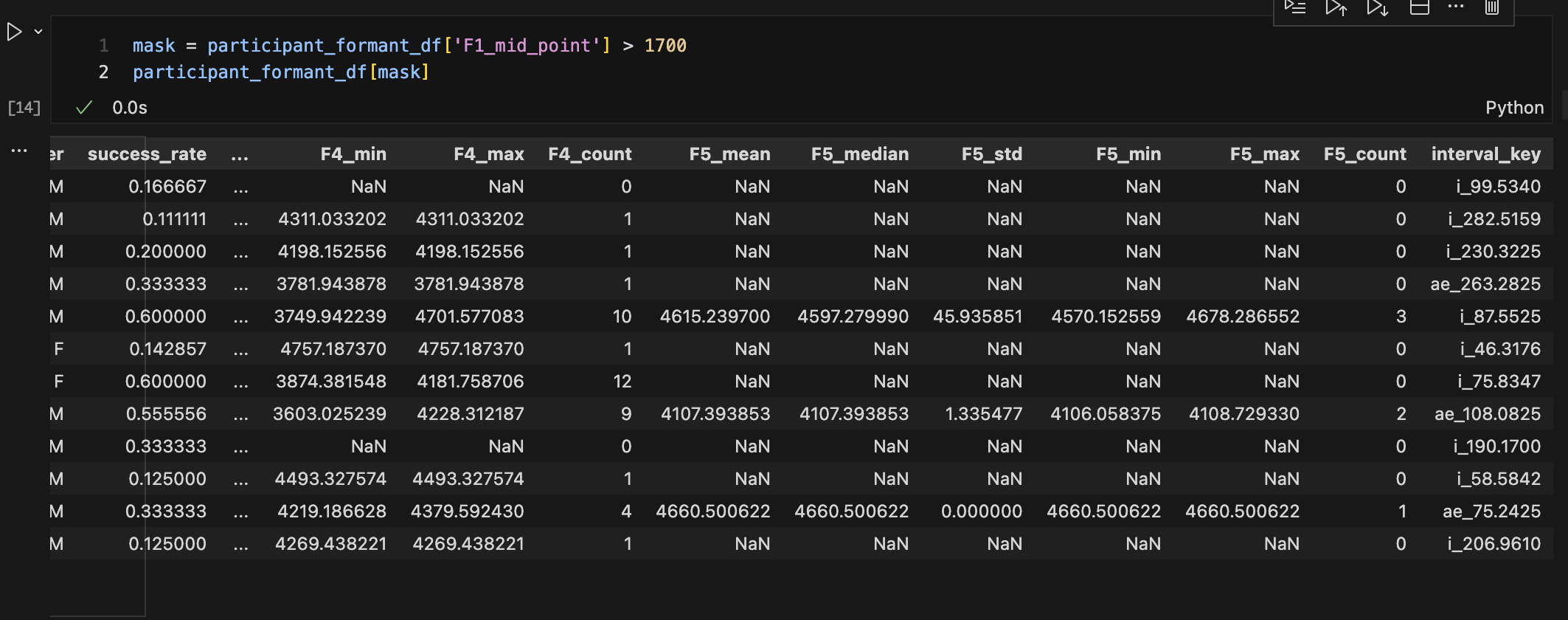
Task: Execute this cell and cells below
Action: tap(1378, 7)
